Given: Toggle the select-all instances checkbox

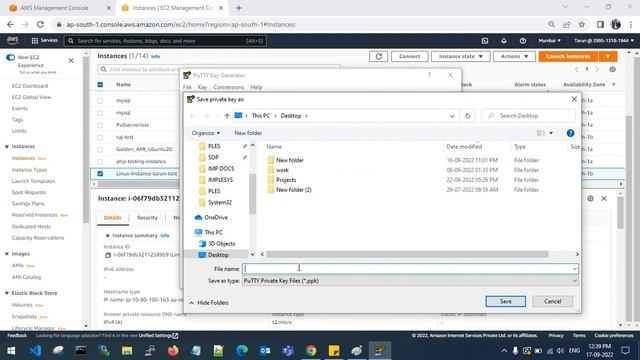Looking at the screenshot, I should 100,84.
